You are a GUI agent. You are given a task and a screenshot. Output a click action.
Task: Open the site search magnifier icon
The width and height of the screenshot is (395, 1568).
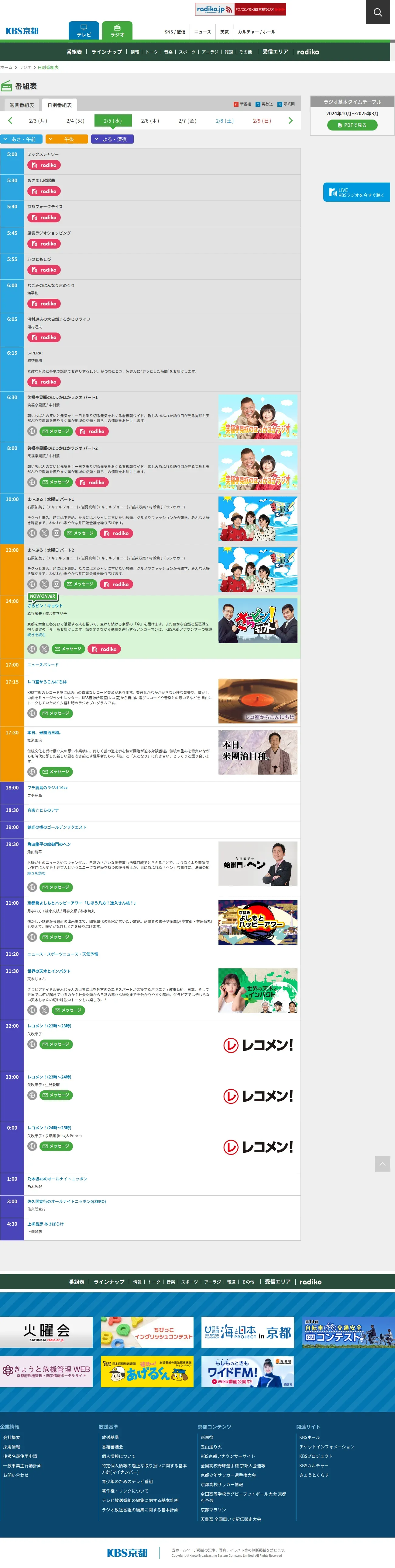pos(377,12)
